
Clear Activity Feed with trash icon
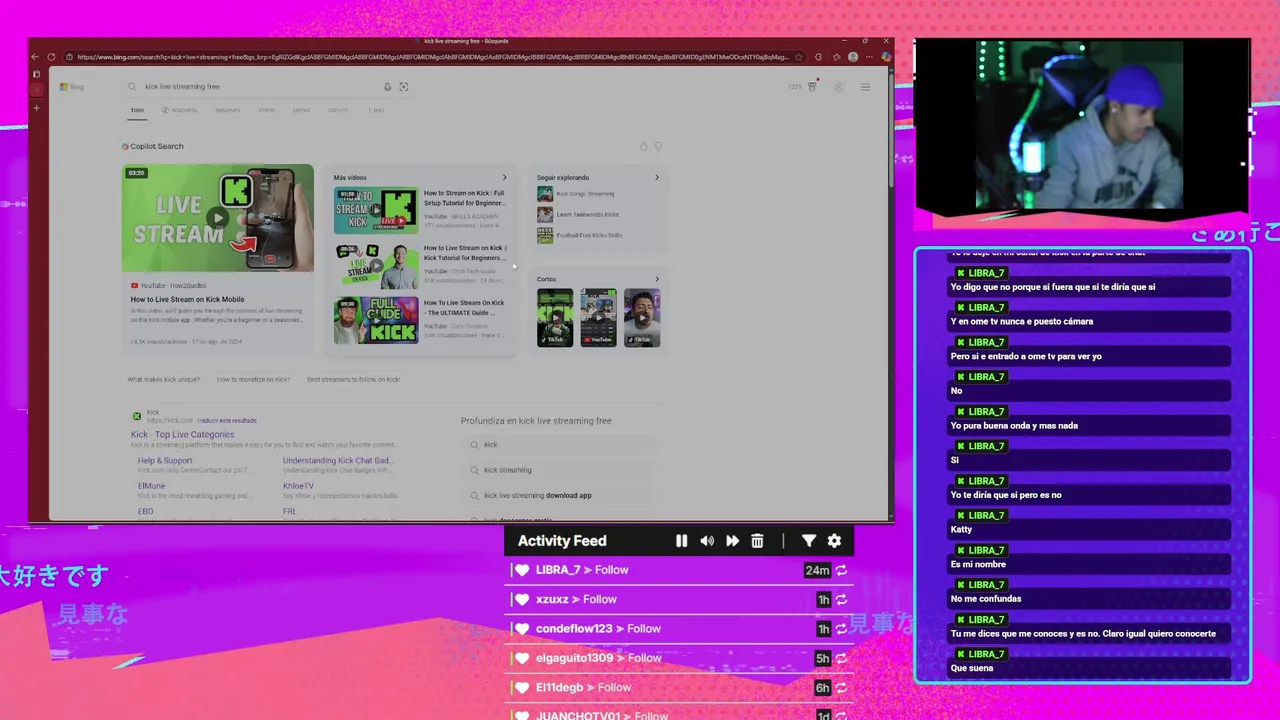click(757, 541)
